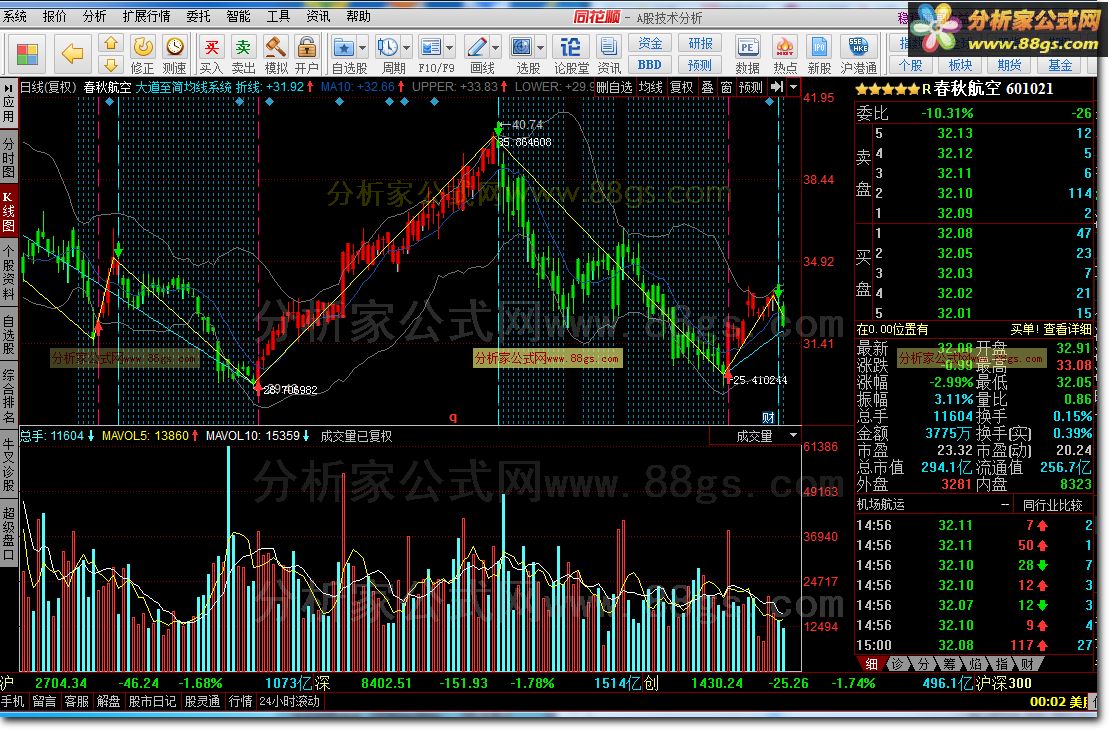Open the 新股 IPO icon
The height and width of the screenshot is (730, 1110).
819,55
